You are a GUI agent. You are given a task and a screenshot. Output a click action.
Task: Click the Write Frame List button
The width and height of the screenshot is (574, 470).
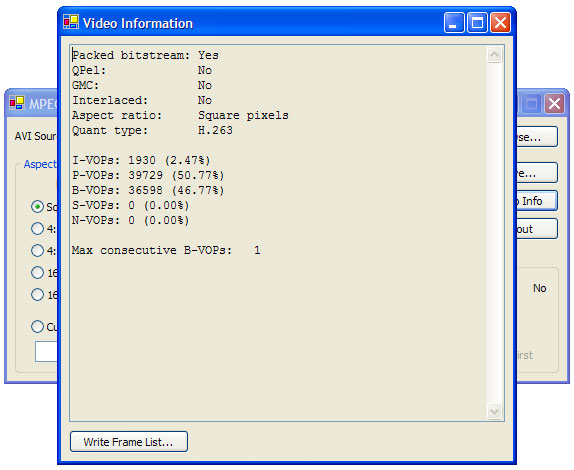129,441
